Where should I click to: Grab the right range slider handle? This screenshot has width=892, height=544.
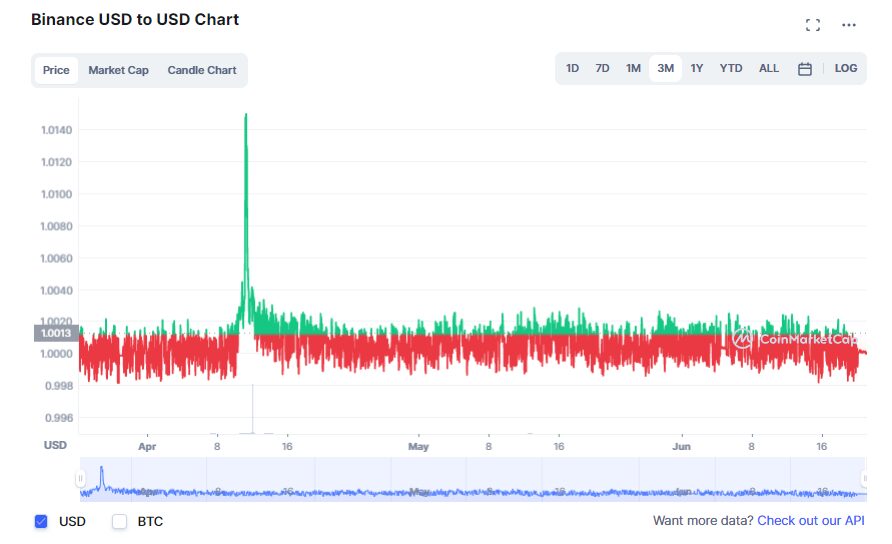click(864, 479)
